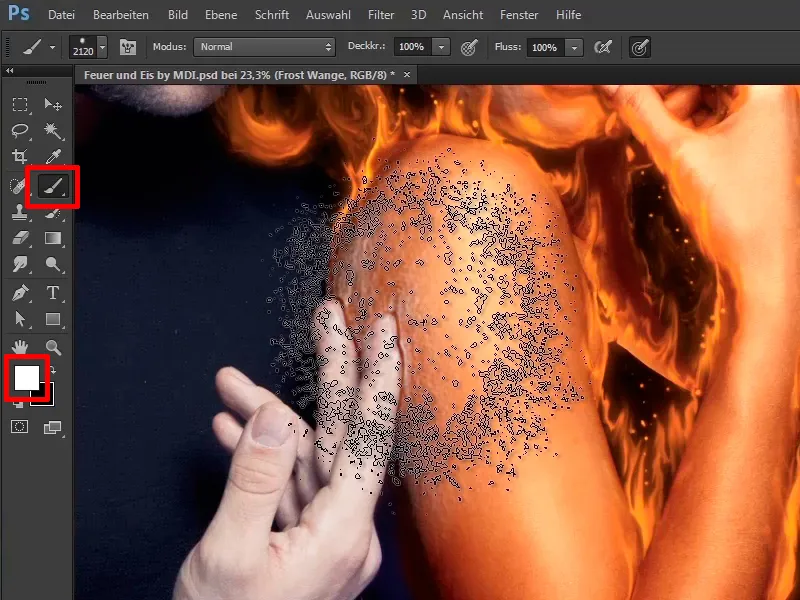The height and width of the screenshot is (600, 800).
Task: Enable airbrush build-up effects
Action: click(603, 47)
